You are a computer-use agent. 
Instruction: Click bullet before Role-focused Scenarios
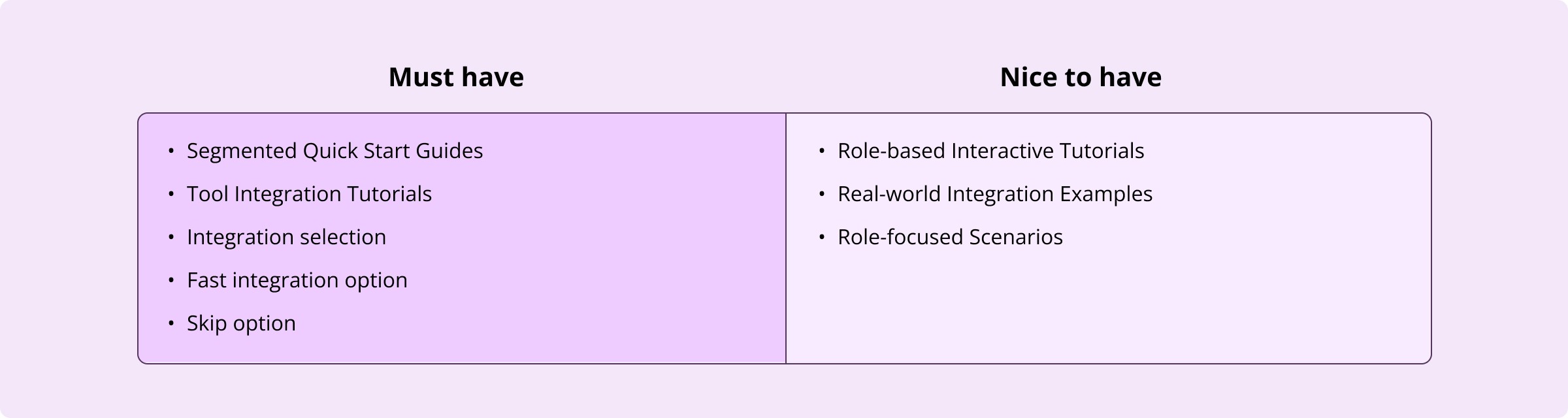click(822, 237)
